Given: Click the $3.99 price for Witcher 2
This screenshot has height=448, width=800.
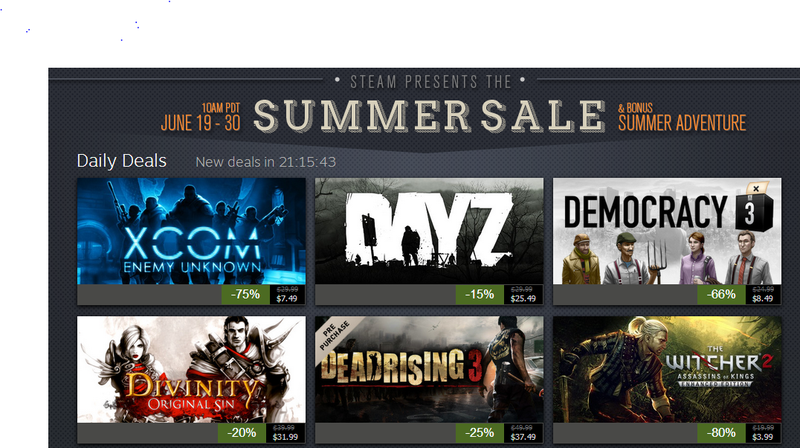Looking at the screenshot, I should click(763, 437).
